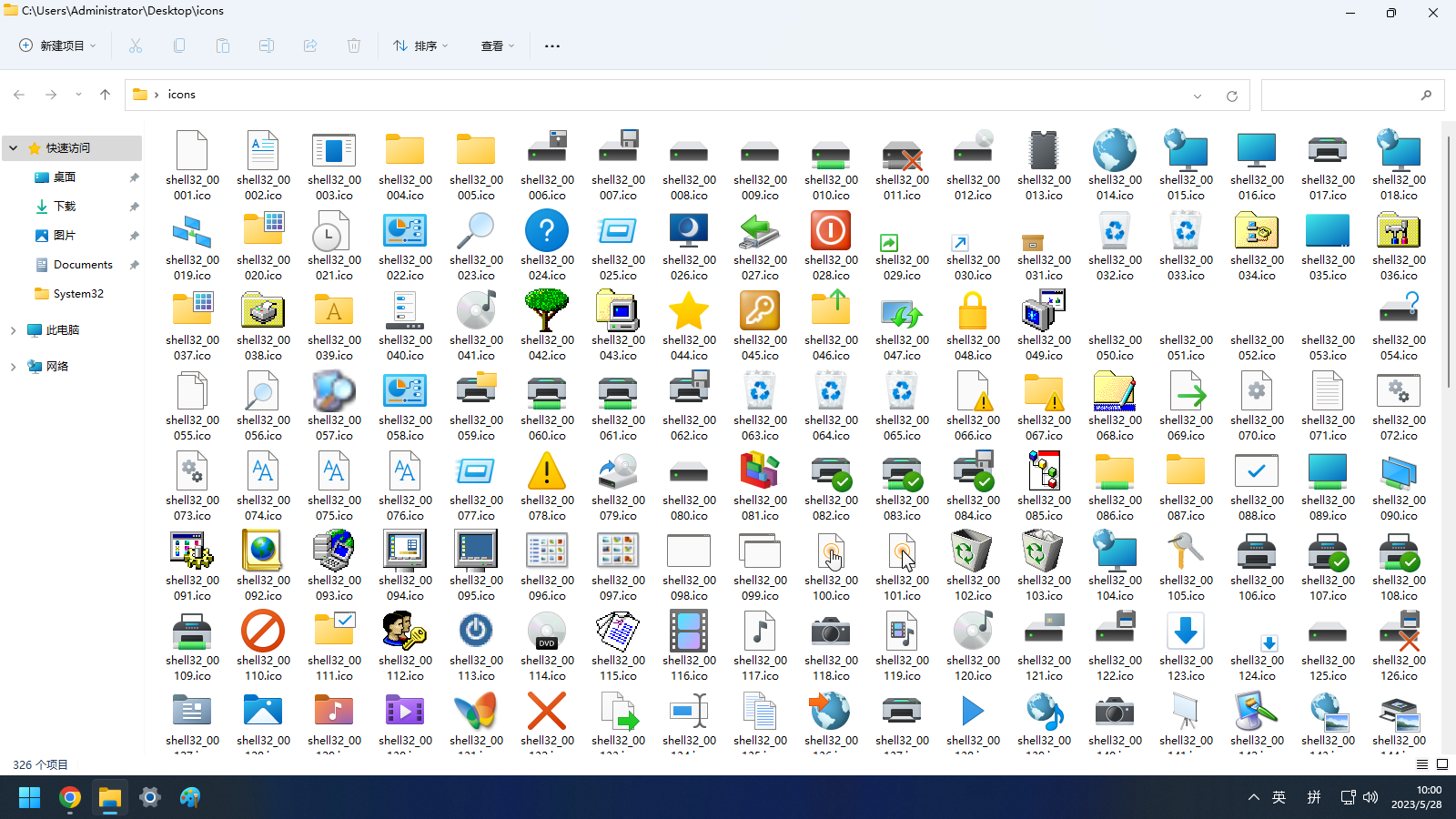Collapse the Quick Access tree section
This screenshot has height=819, width=1456.
click(x=14, y=147)
